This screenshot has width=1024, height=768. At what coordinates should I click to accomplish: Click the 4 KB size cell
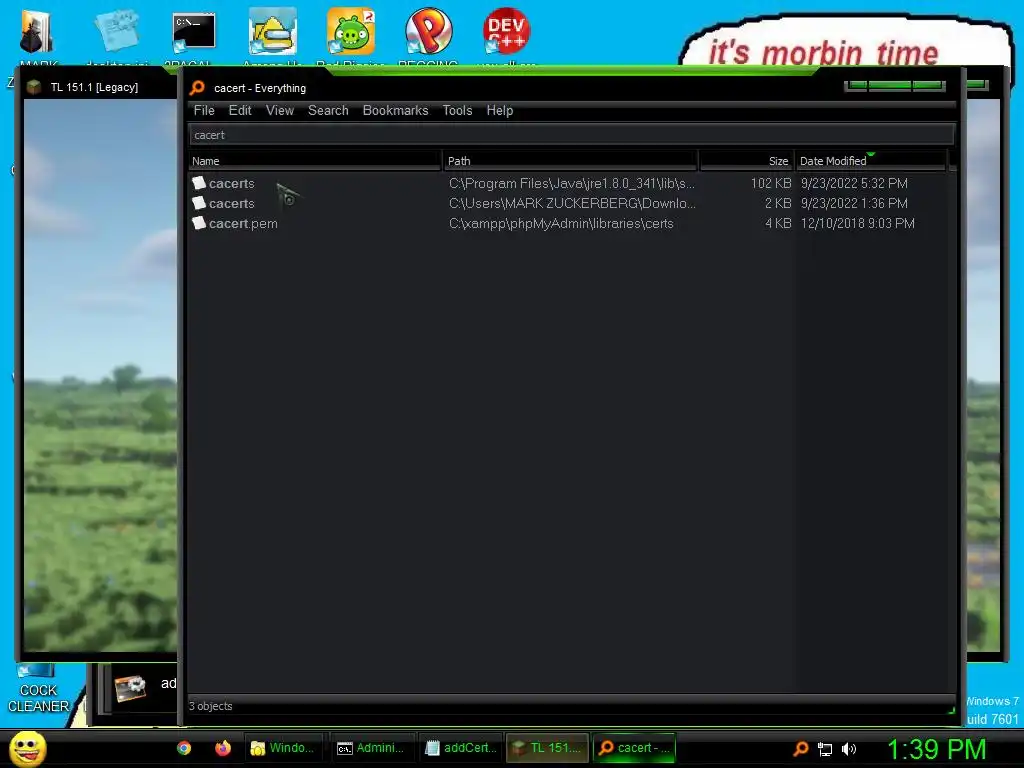(x=778, y=223)
